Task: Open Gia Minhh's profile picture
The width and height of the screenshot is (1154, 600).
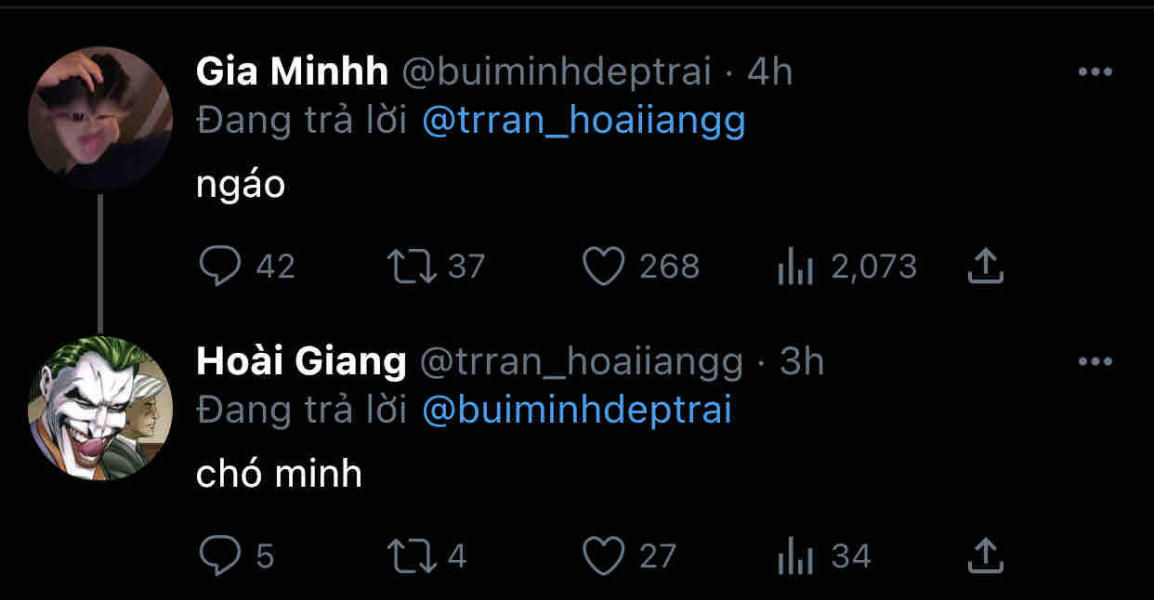Action: click(100, 118)
